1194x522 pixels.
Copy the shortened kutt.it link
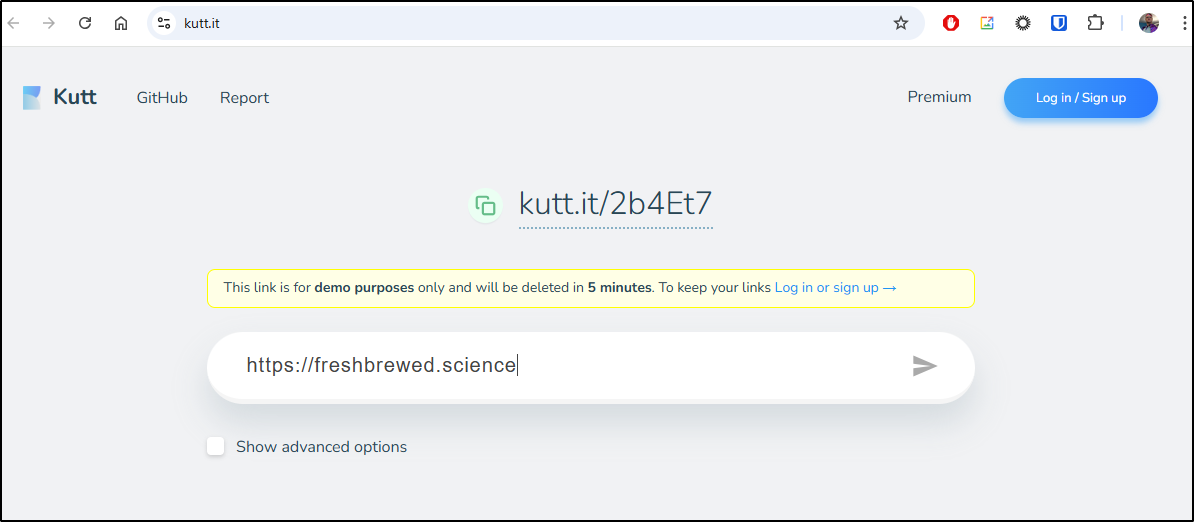tap(485, 205)
